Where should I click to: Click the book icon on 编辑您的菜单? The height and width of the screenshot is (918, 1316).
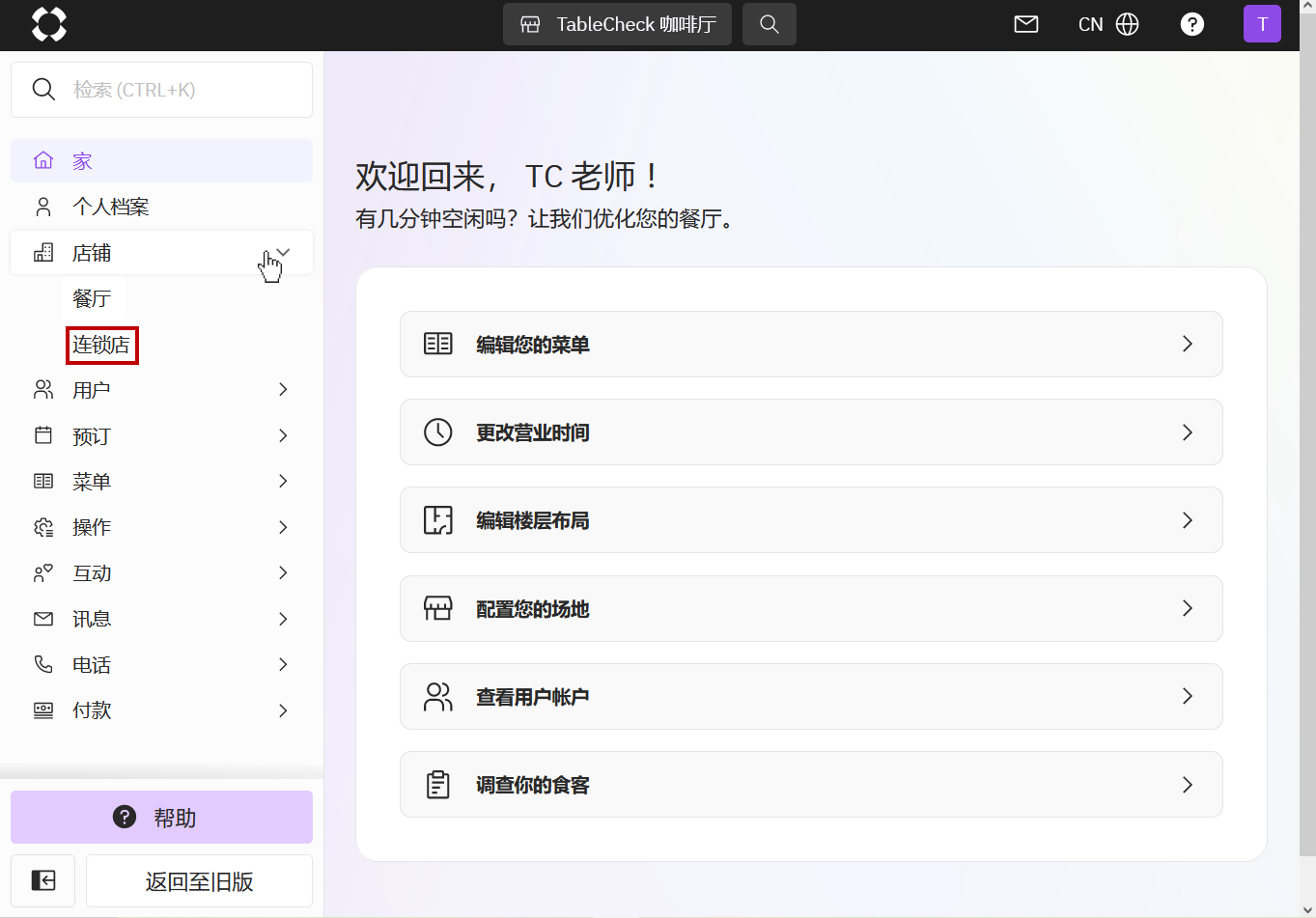click(438, 344)
